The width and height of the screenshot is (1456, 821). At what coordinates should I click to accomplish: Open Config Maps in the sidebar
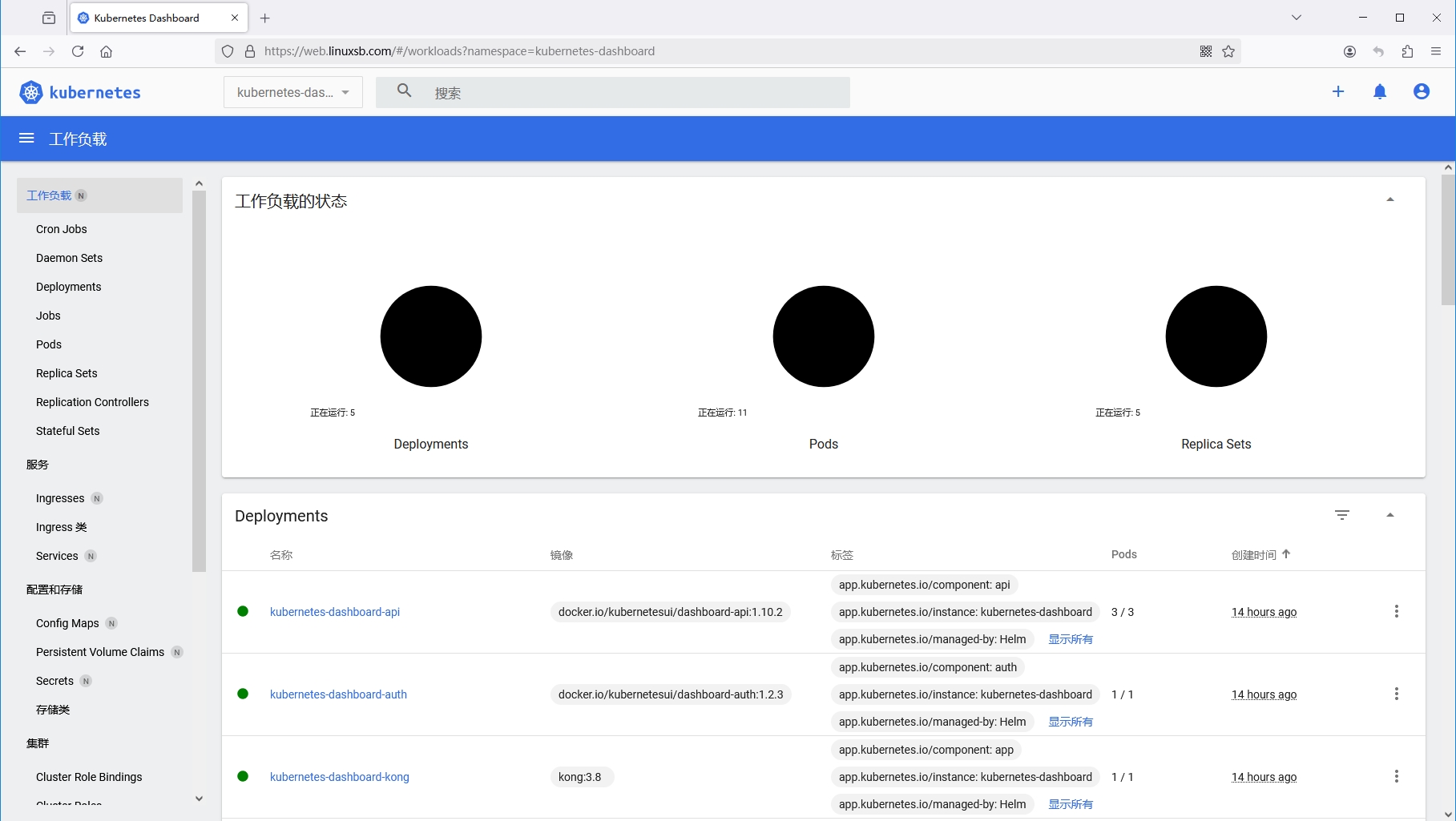pyautogui.click(x=67, y=623)
